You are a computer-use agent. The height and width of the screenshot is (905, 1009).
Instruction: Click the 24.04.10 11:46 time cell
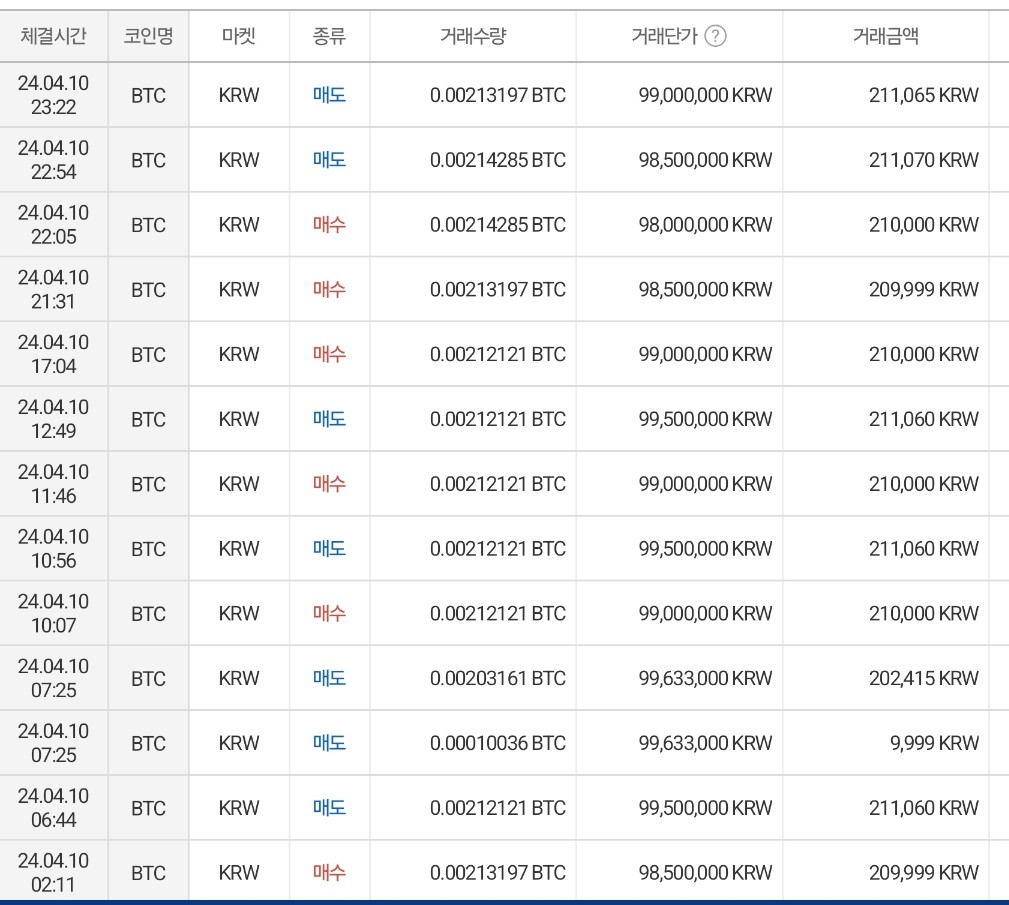click(53, 483)
